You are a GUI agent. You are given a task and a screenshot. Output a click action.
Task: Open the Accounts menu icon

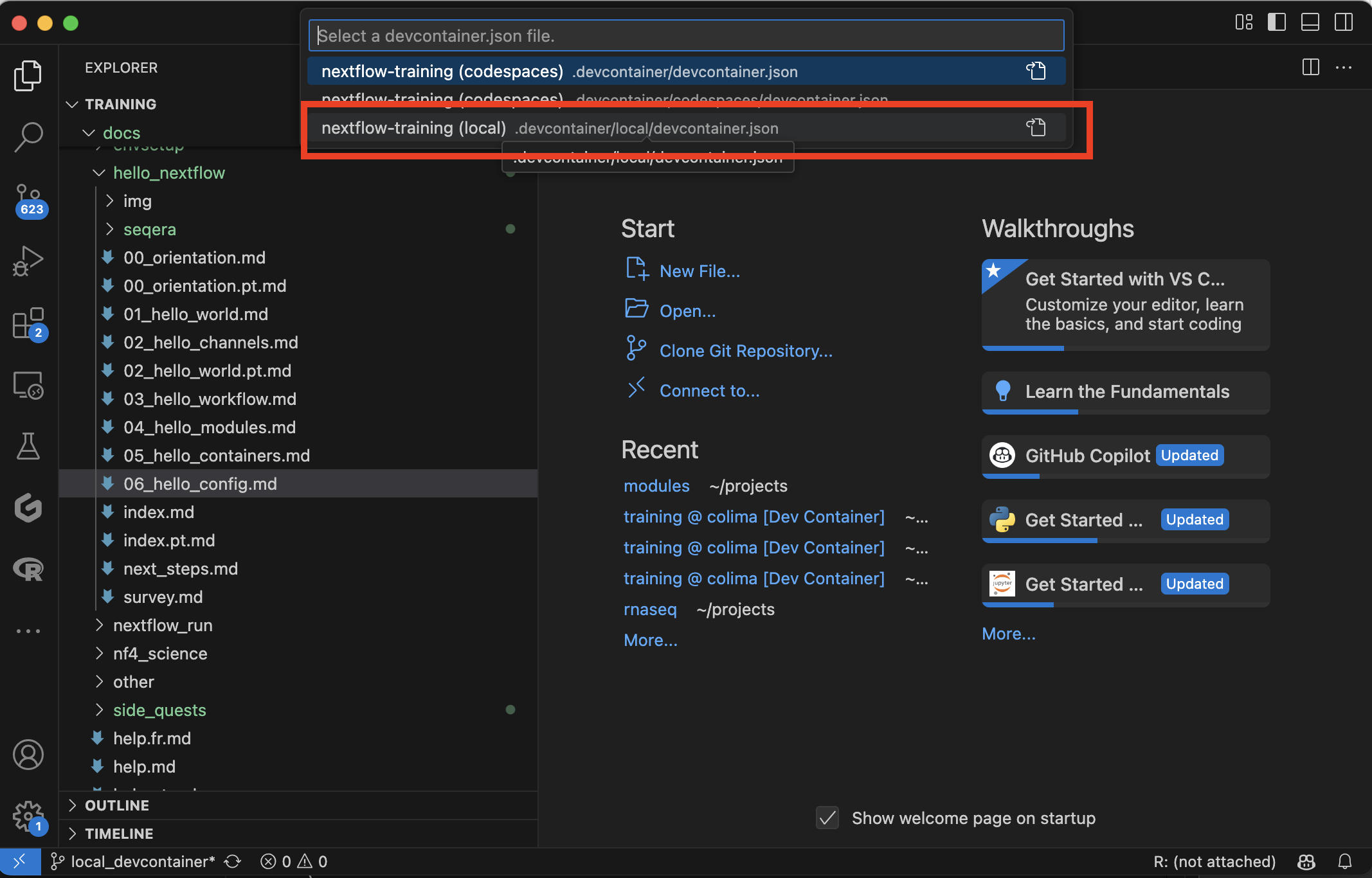pos(28,755)
